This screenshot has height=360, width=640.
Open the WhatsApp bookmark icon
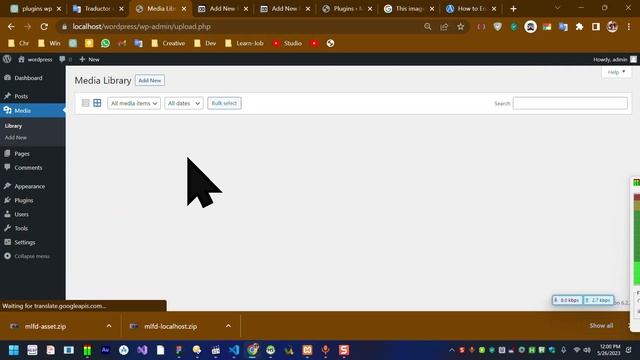click(105, 43)
